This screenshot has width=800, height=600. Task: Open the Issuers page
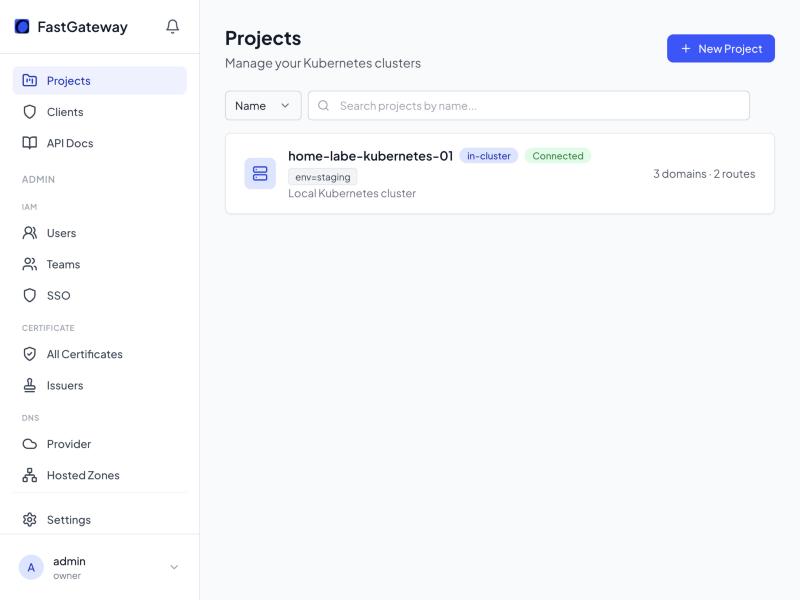coord(99,385)
